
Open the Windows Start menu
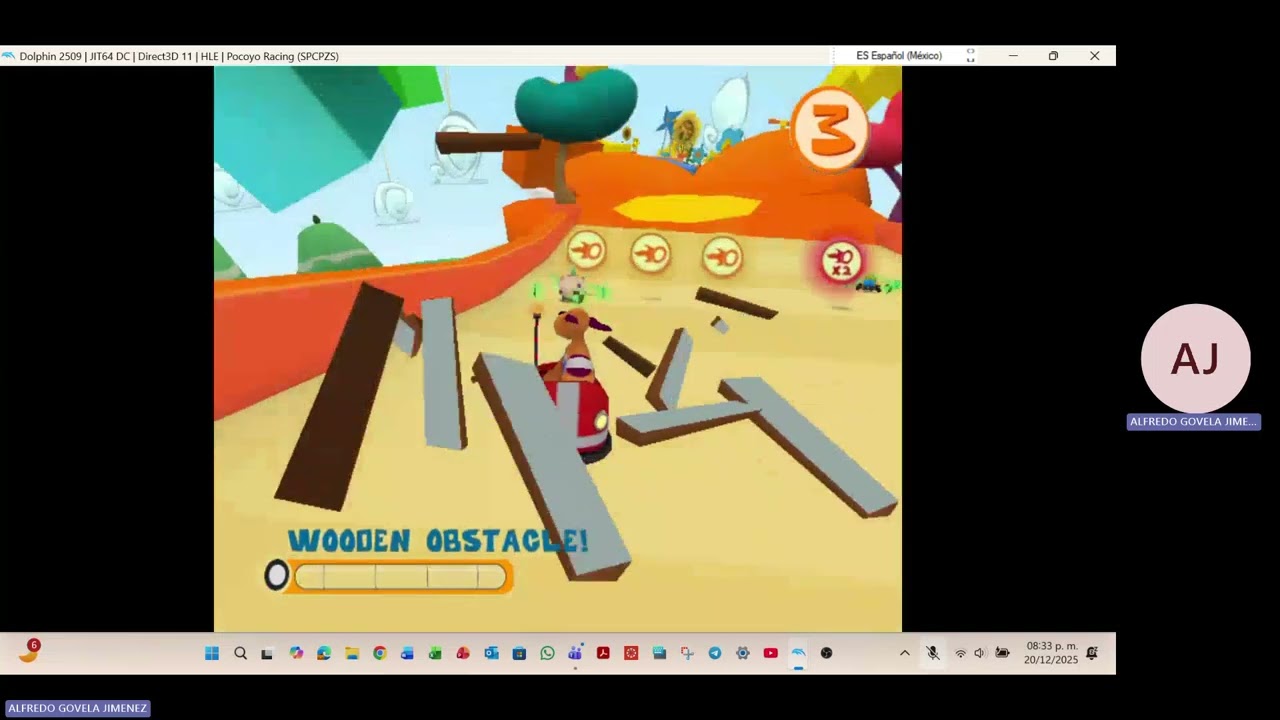pyautogui.click(x=212, y=653)
